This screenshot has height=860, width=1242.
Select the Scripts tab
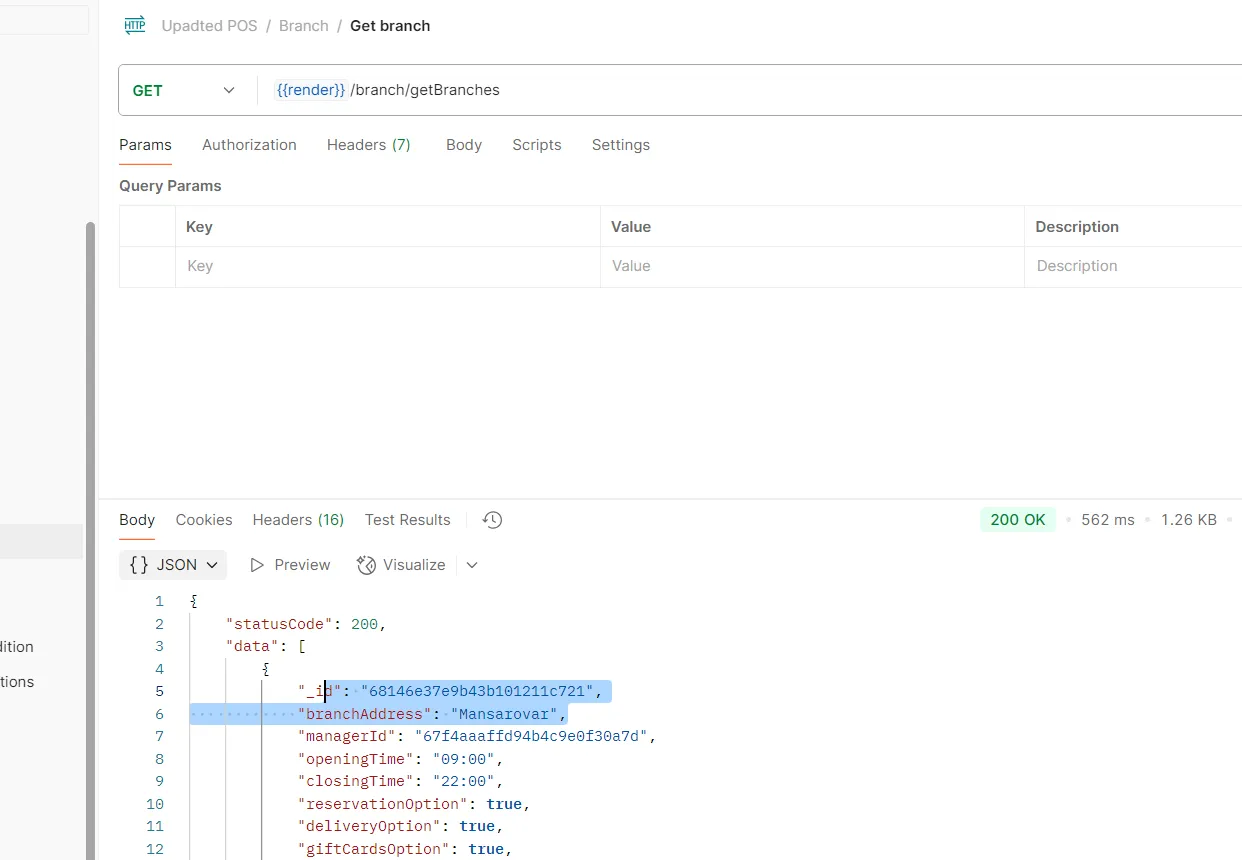coord(536,145)
